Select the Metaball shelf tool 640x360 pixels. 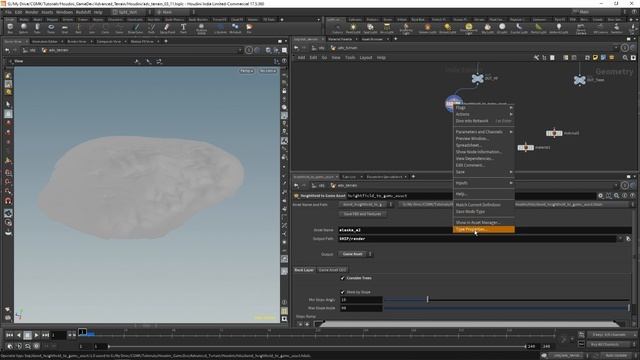click(x=235, y=28)
